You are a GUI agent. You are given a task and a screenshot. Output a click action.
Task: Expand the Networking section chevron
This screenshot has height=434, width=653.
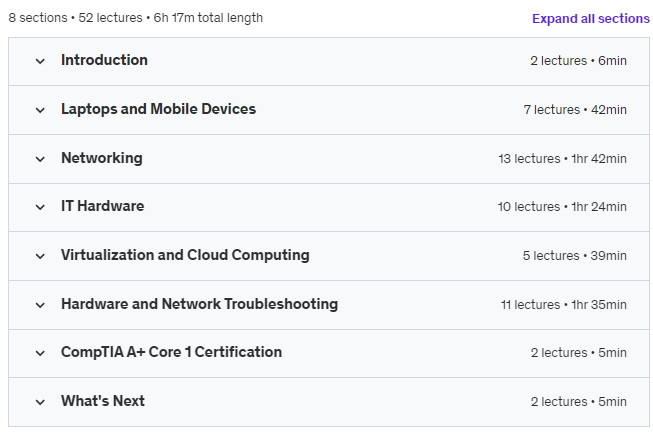[40, 159]
